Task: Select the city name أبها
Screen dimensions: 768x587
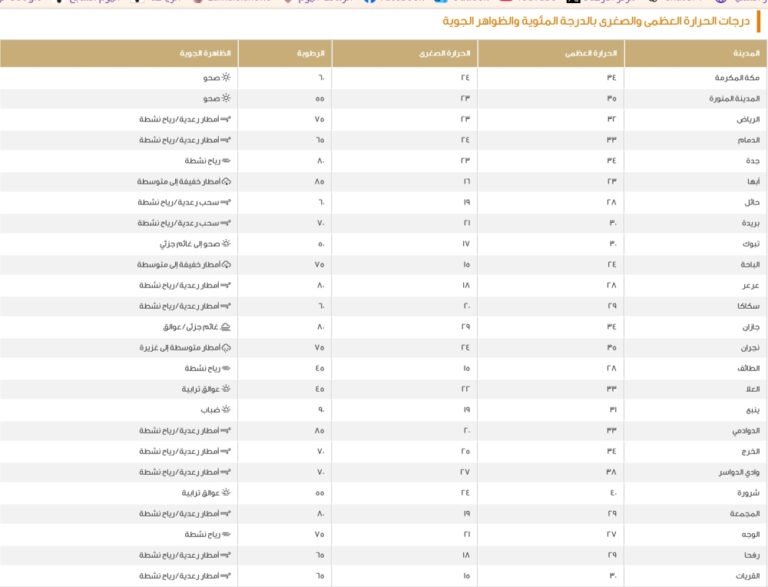Action: click(753, 181)
